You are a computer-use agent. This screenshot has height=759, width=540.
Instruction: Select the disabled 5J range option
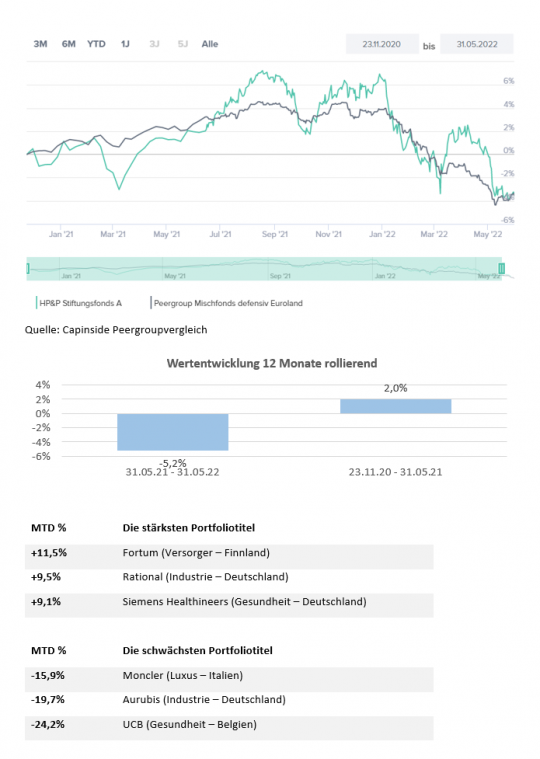click(x=182, y=44)
